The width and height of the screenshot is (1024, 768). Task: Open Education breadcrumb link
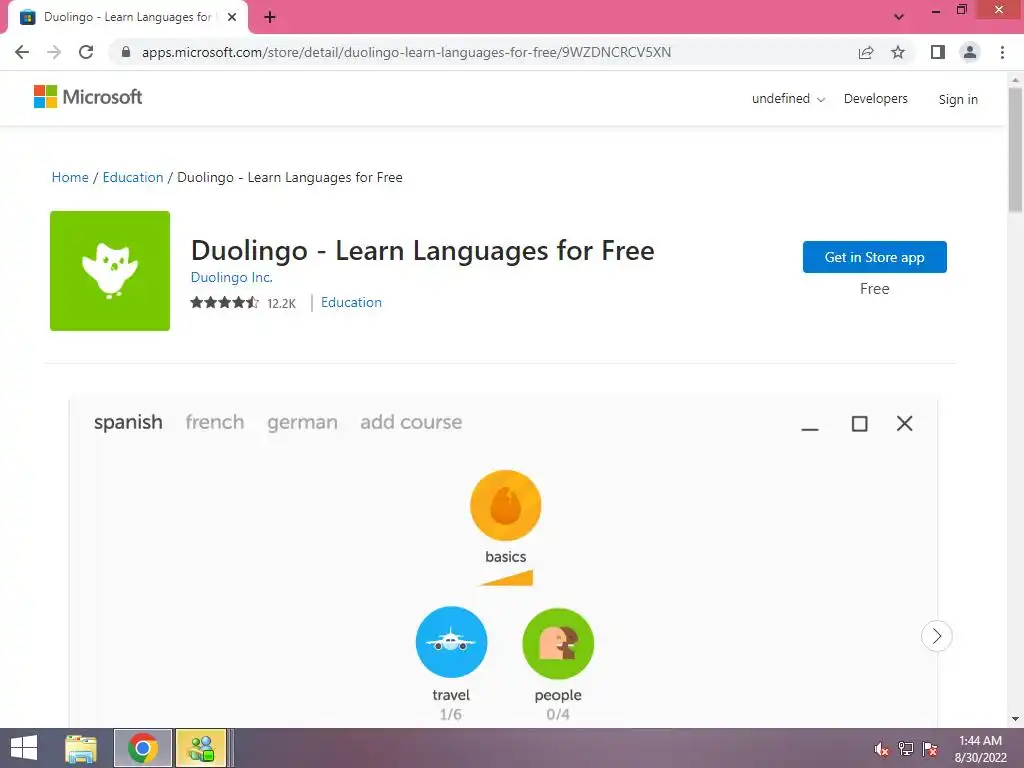133,177
